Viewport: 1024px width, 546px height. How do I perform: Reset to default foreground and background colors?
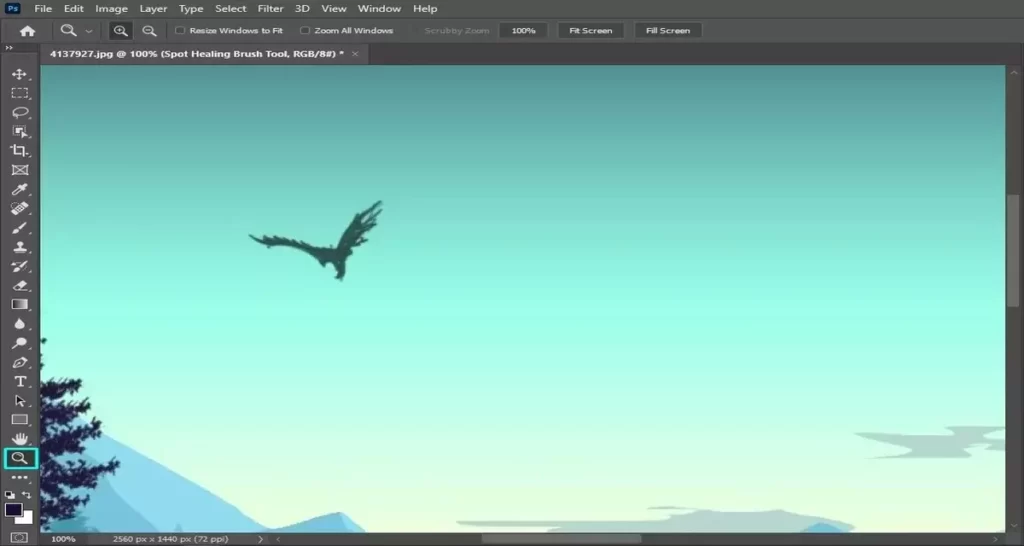pos(9,495)
